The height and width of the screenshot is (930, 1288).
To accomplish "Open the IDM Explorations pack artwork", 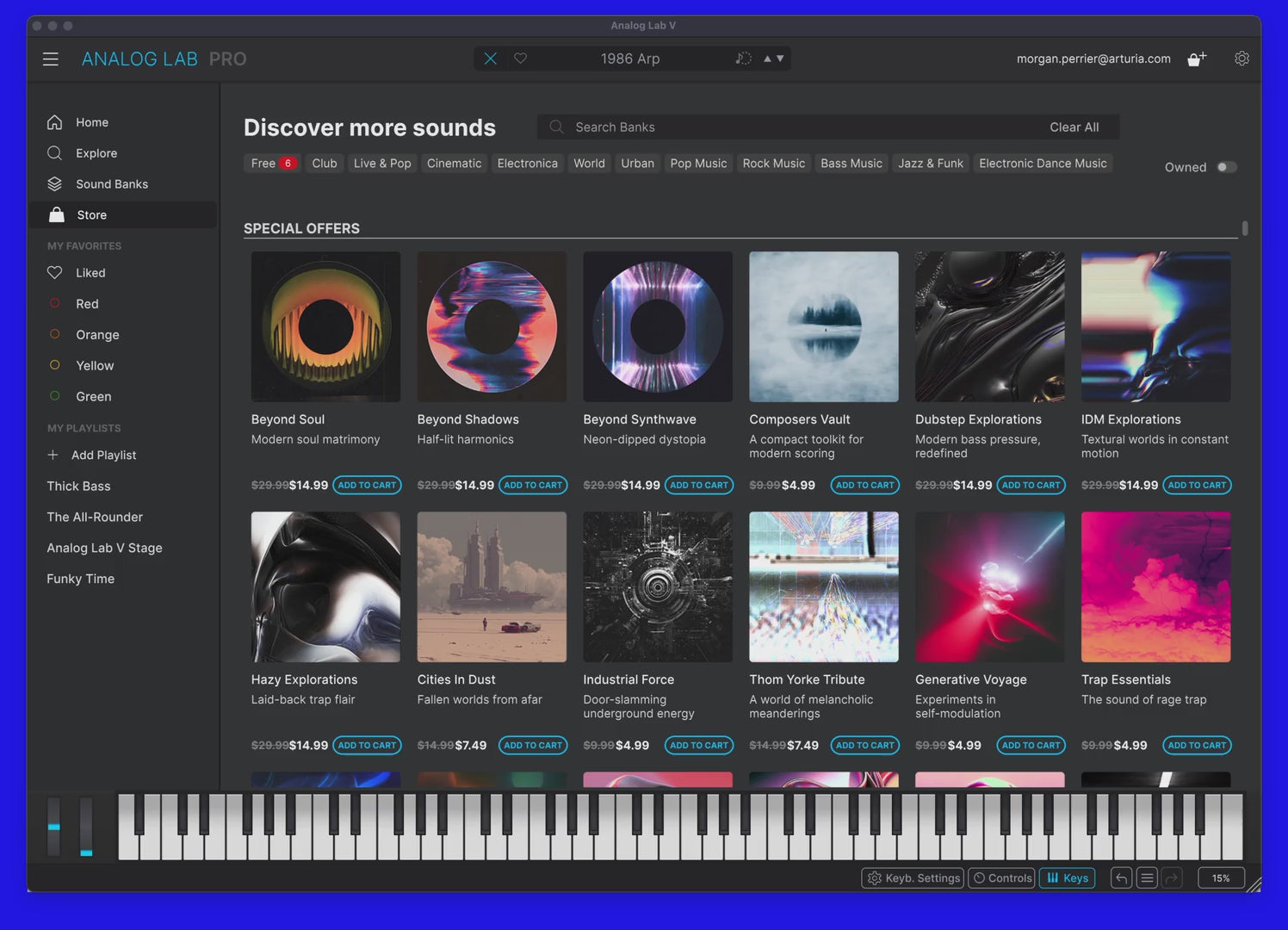I will tap(1156, 326).
